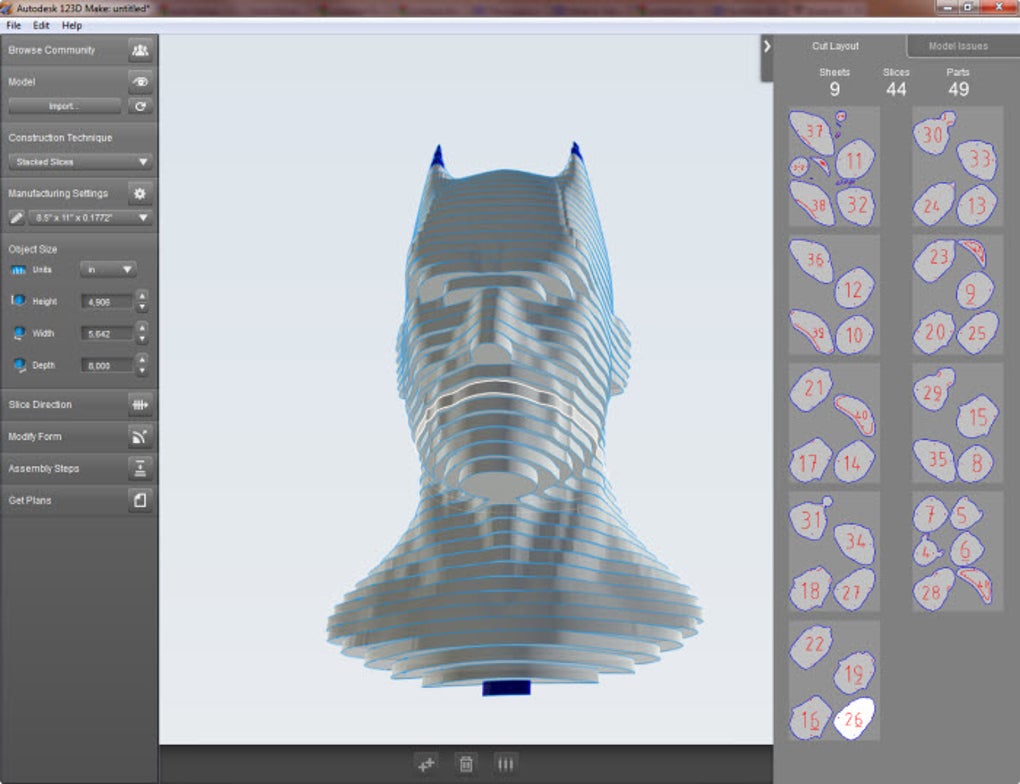Screen dimensions: 1020x784
Task: Select part 21 in cut layout
Action: click(x=811, y=390)
